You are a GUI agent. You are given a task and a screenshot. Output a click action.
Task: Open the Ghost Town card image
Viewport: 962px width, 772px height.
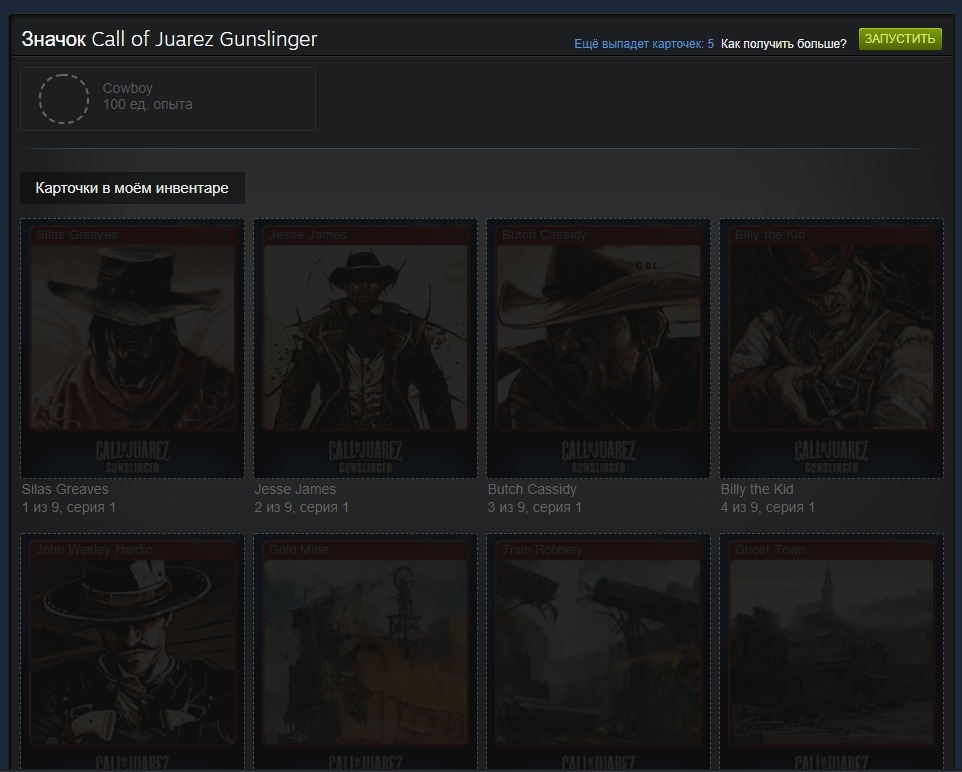[832, 652]
